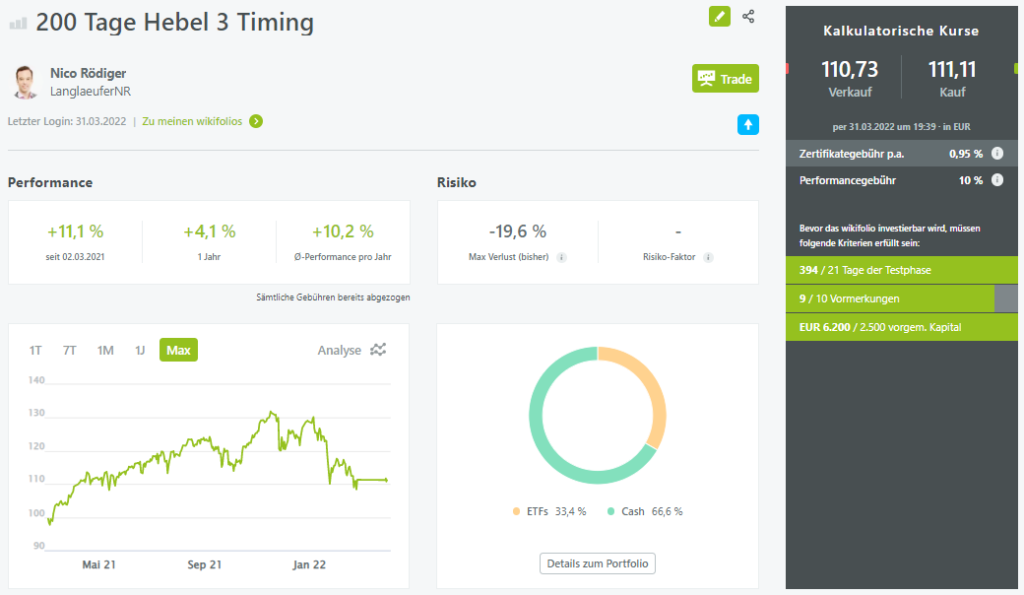Viewport: 1024px width, 595px height.
Task: Click the 200 Tage Hebel 3 Timing title
Action: [174, 22]
